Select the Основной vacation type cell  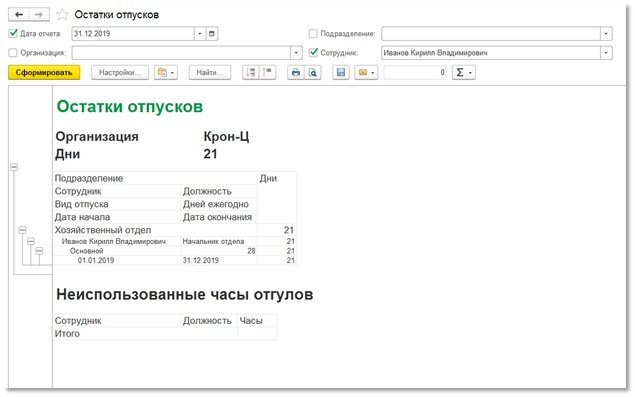117,251
